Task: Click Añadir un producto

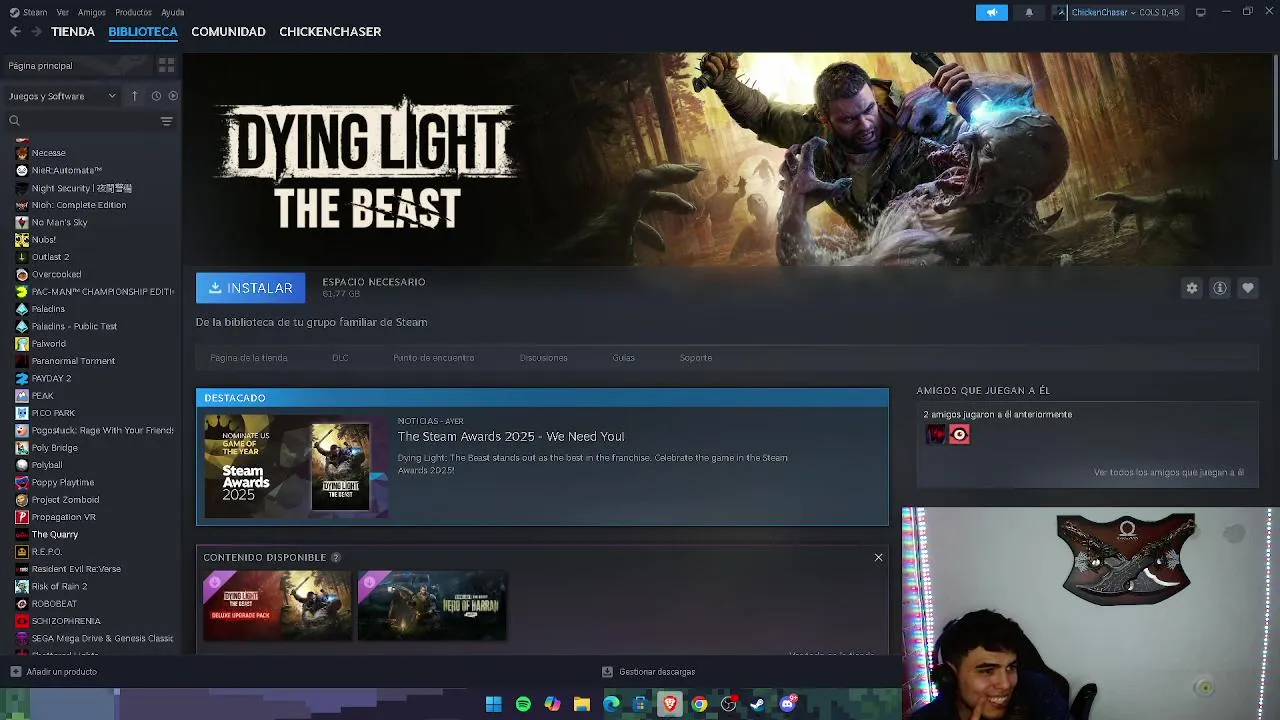Action: point(53,672)
